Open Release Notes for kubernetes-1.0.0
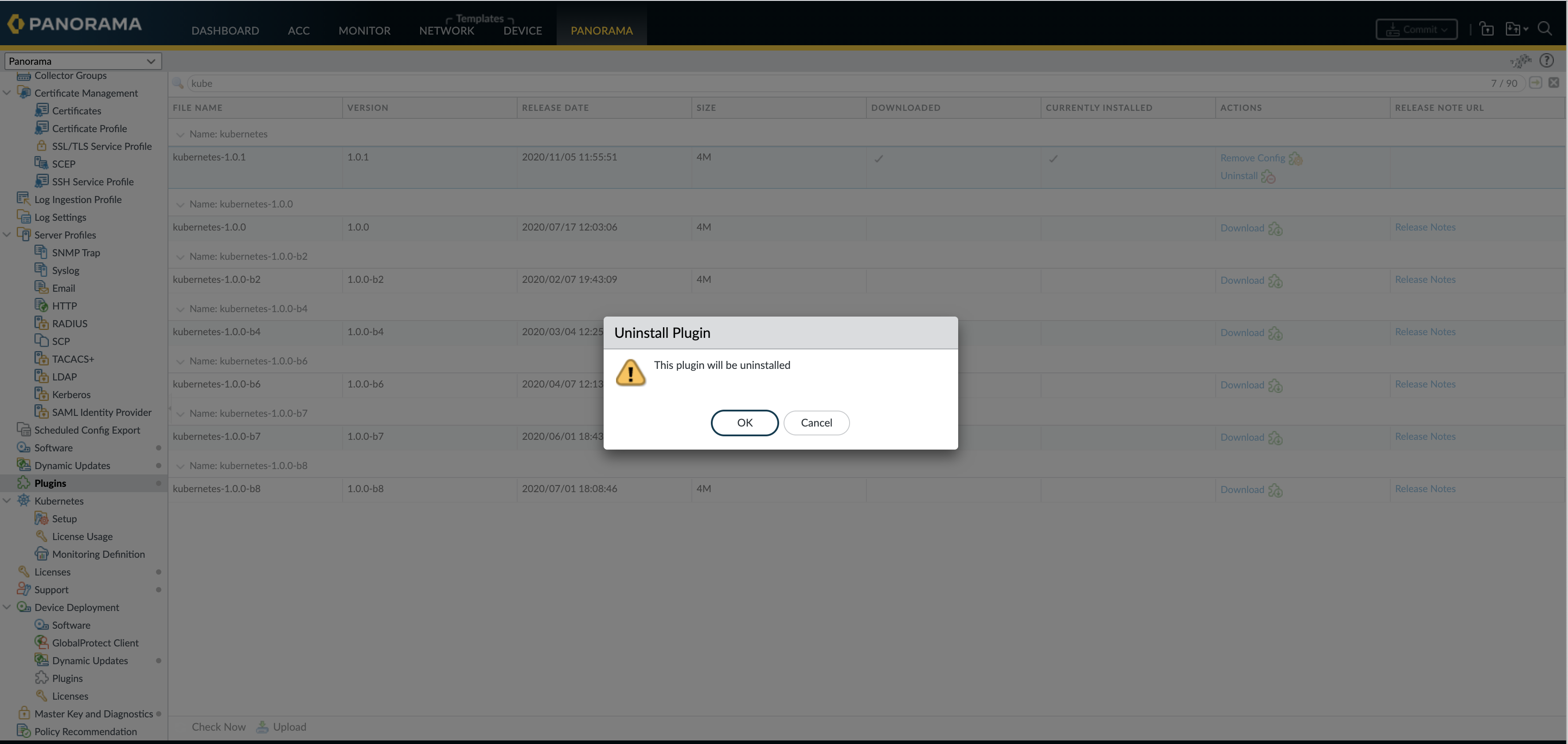The image size is (1568, 744). click(x=1425, y=227)
